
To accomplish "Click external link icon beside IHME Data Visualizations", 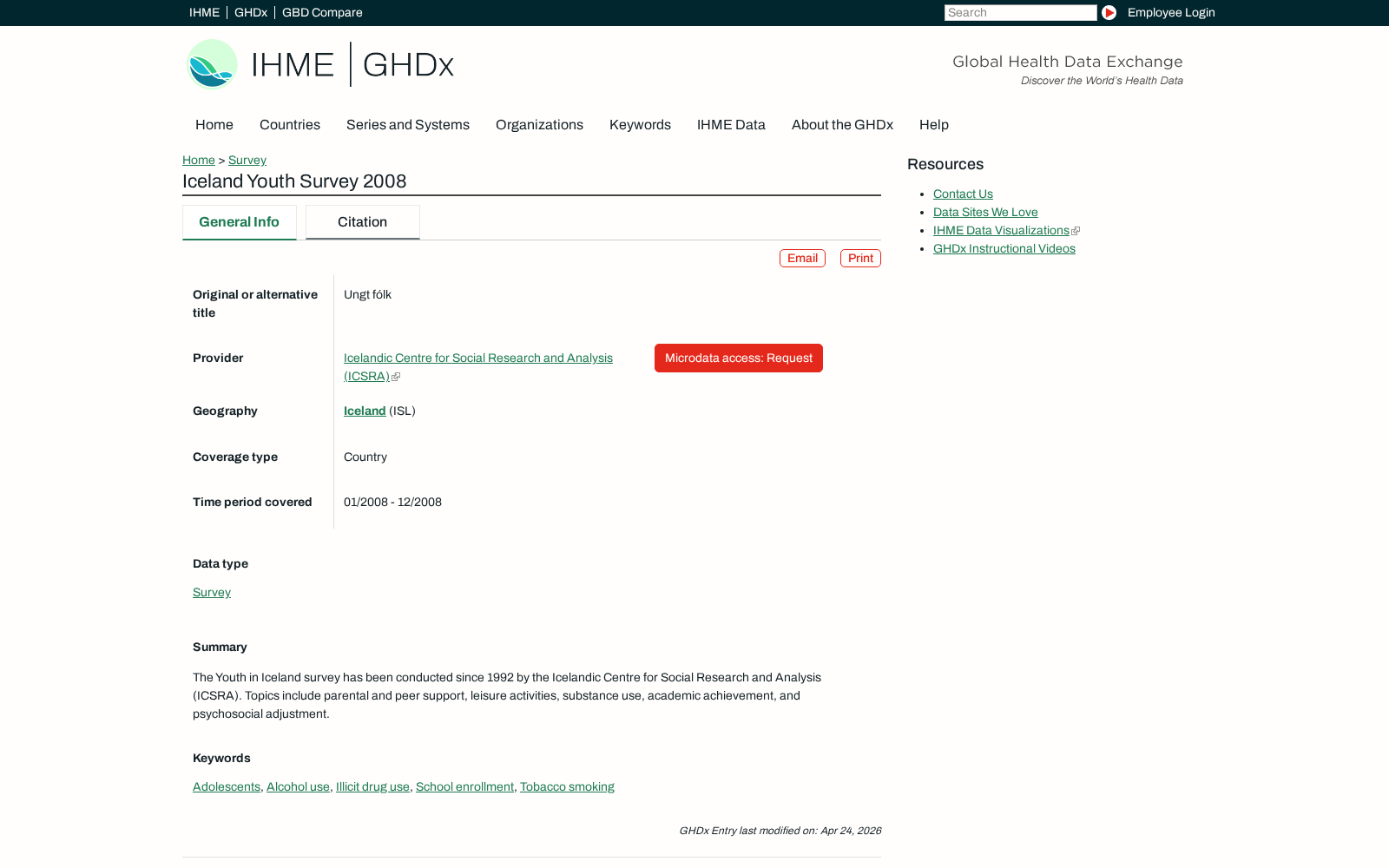I will [x=1076, y=231].
